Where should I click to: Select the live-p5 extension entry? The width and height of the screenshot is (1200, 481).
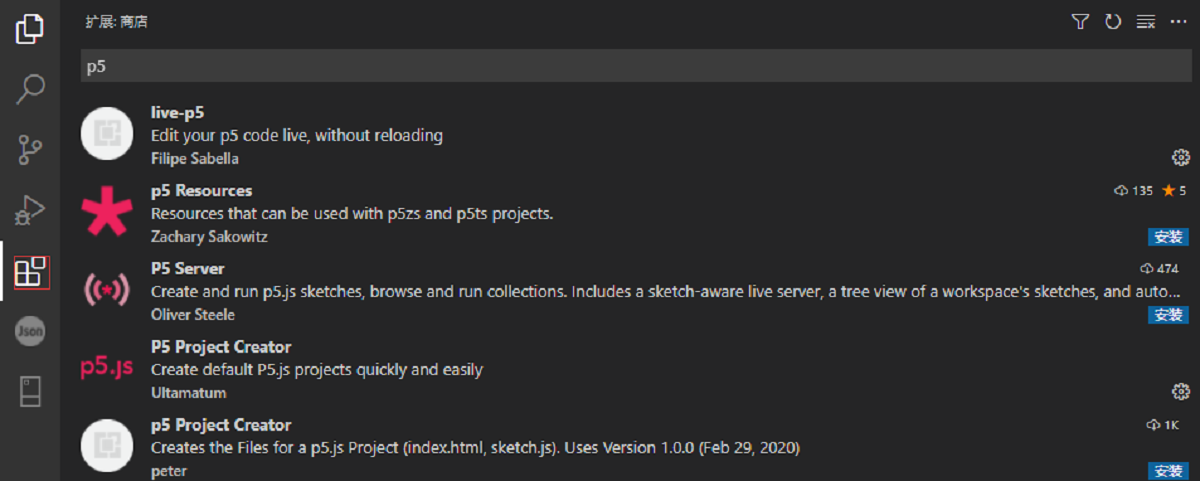coord(630,135)
